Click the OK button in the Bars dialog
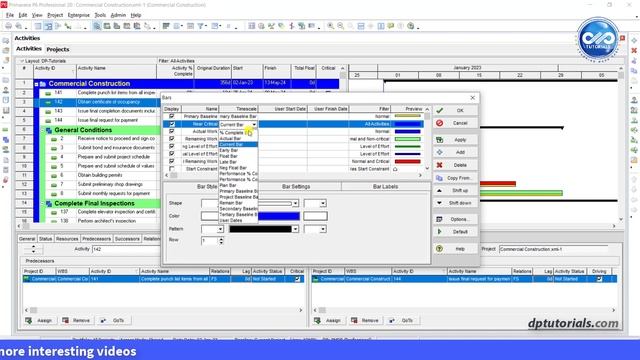Screen dimensions: 640x360 (455, 111)
